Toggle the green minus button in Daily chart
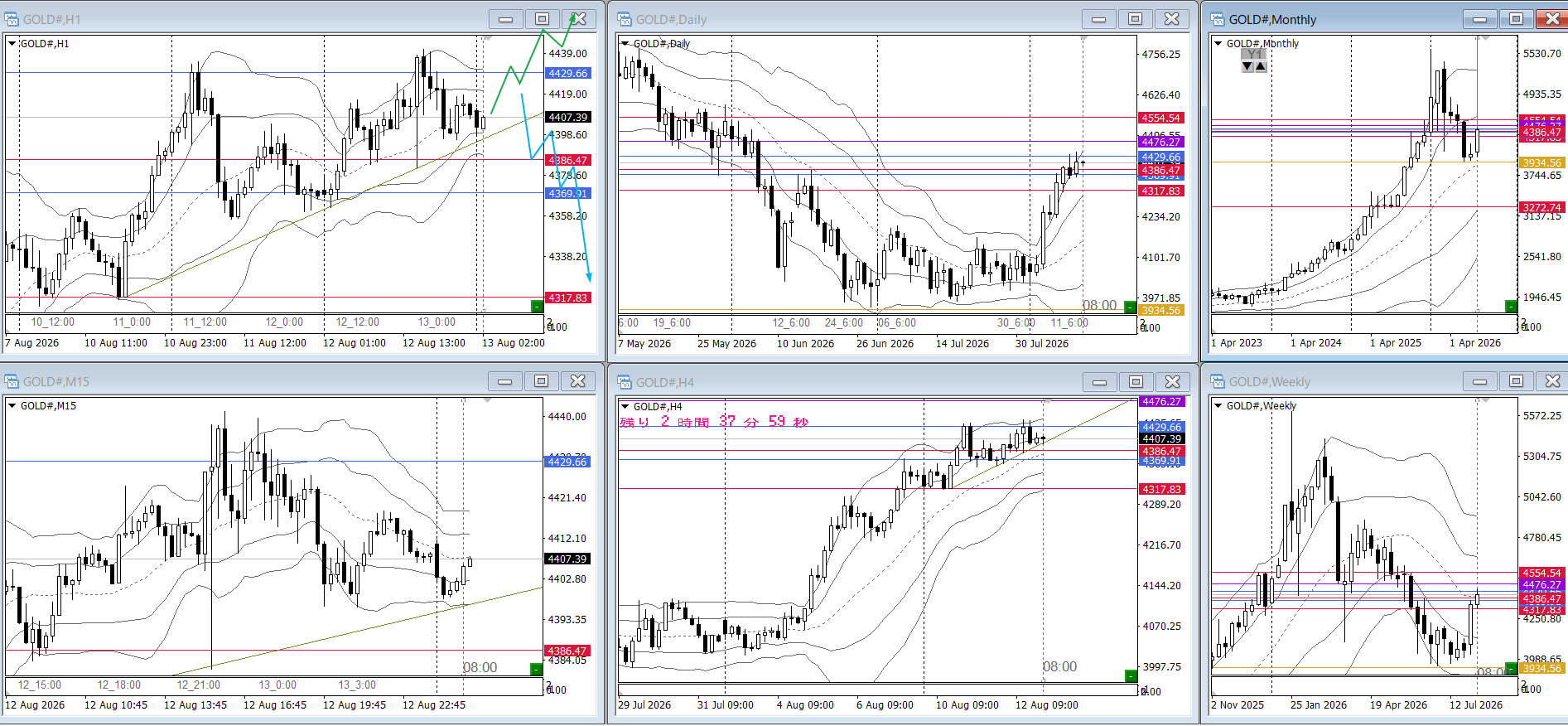Screen dimensions: 1568x726 tap(1130, 307)
